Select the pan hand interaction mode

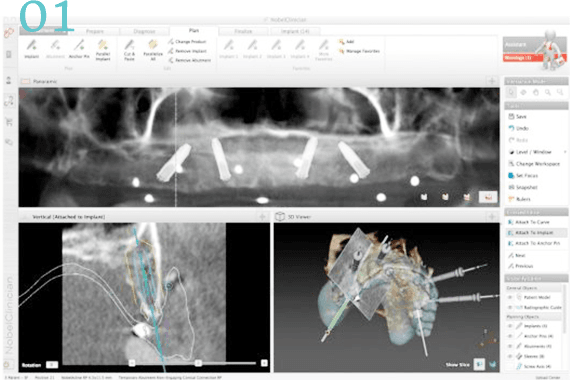tap(535, 92)
